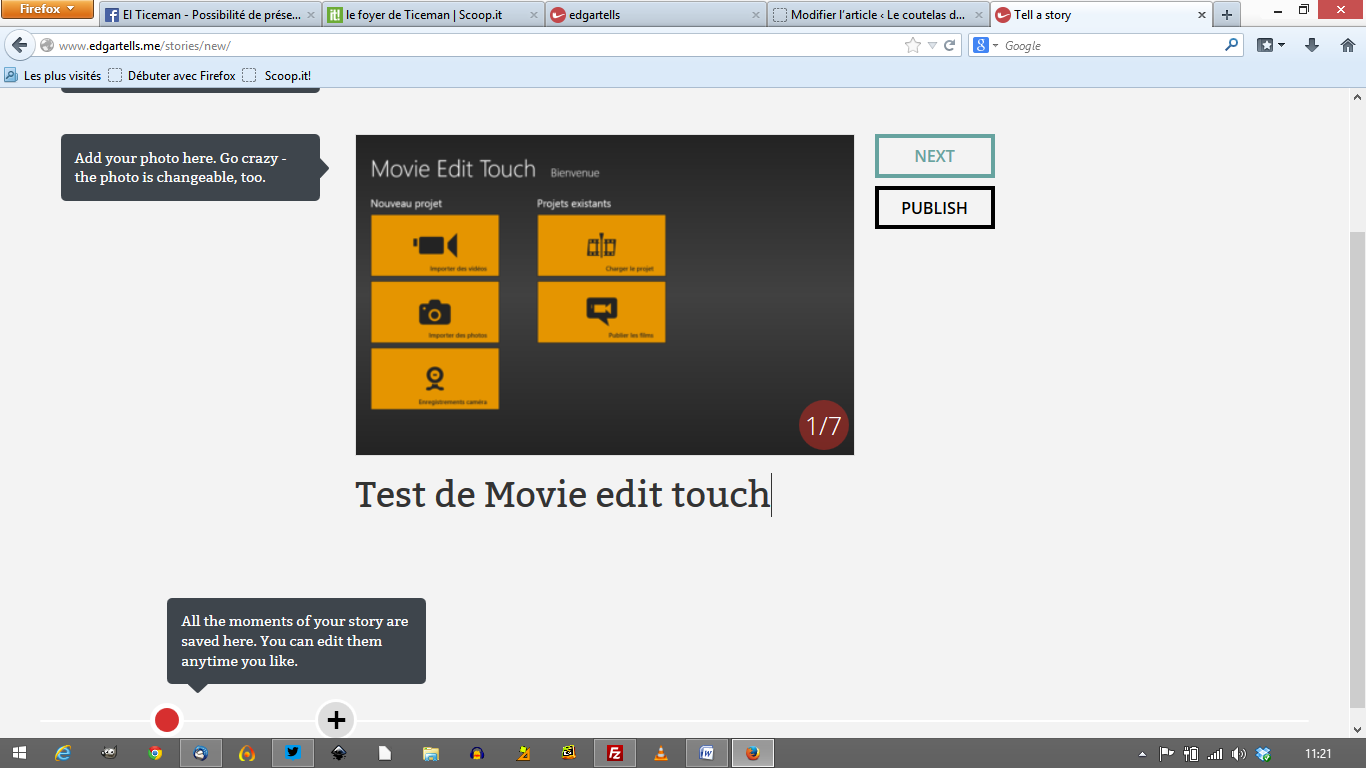The width and height of the screenshot is (1366, 768).
Task: Edit the 'Test de Movie edit touch' title
Action: pos(563,494)
